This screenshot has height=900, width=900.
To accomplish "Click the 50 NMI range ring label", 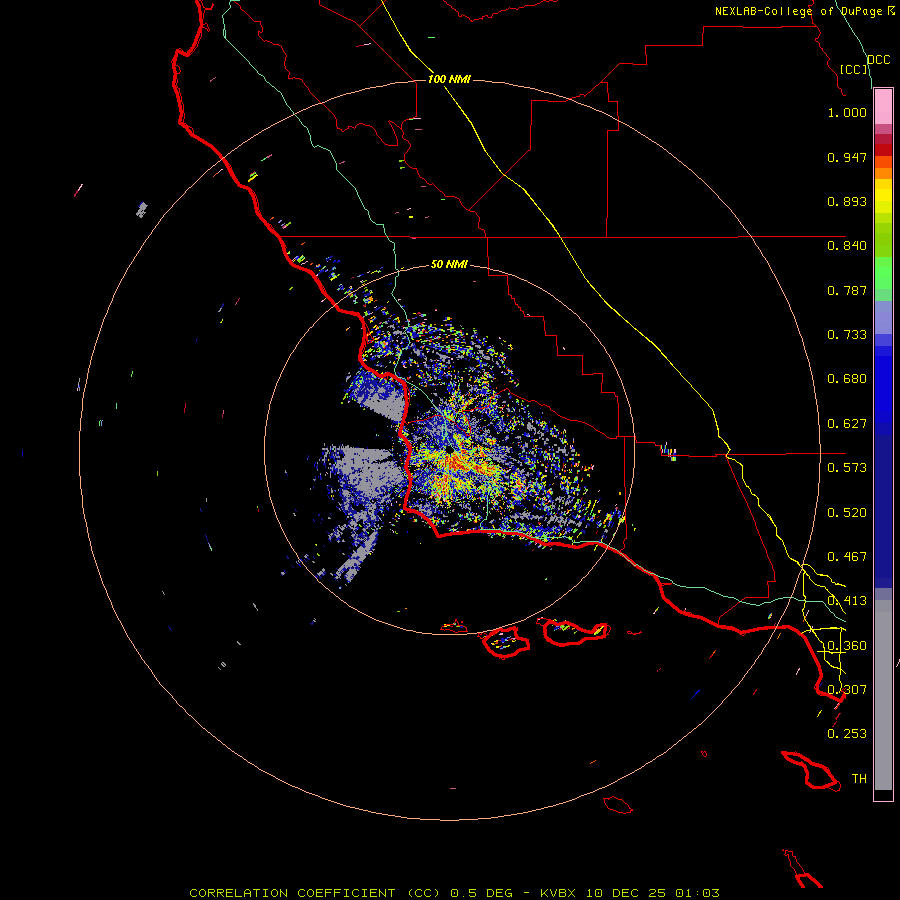I will (x=449, y=264).
